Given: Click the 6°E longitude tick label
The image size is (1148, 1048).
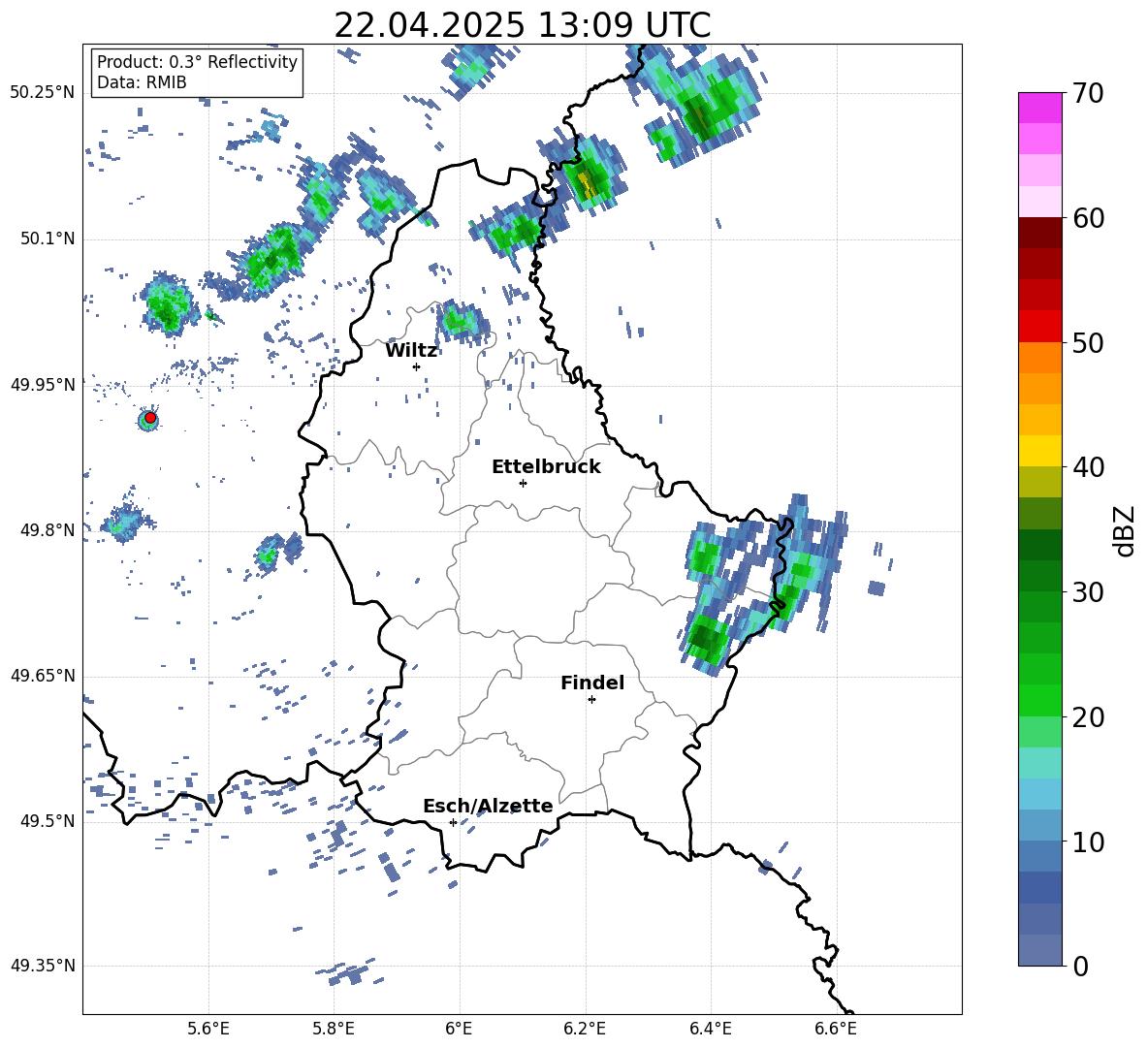Looking at the screenshot, I should (459, 1029).
